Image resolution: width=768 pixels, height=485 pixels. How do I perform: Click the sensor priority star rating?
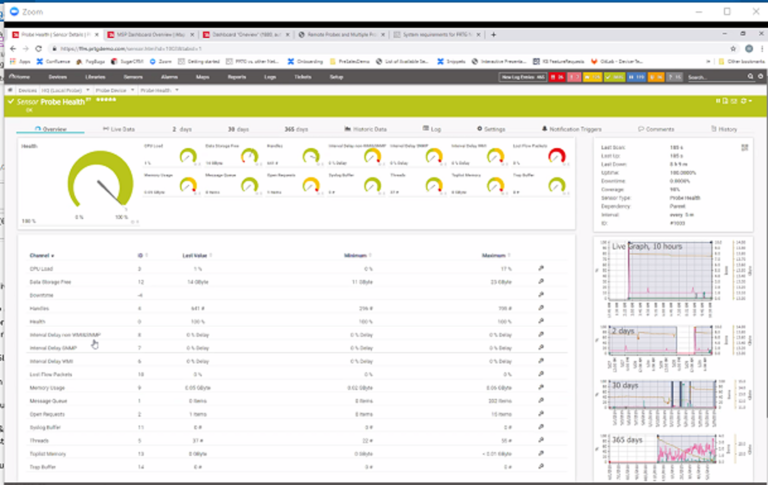pos(106,99)
